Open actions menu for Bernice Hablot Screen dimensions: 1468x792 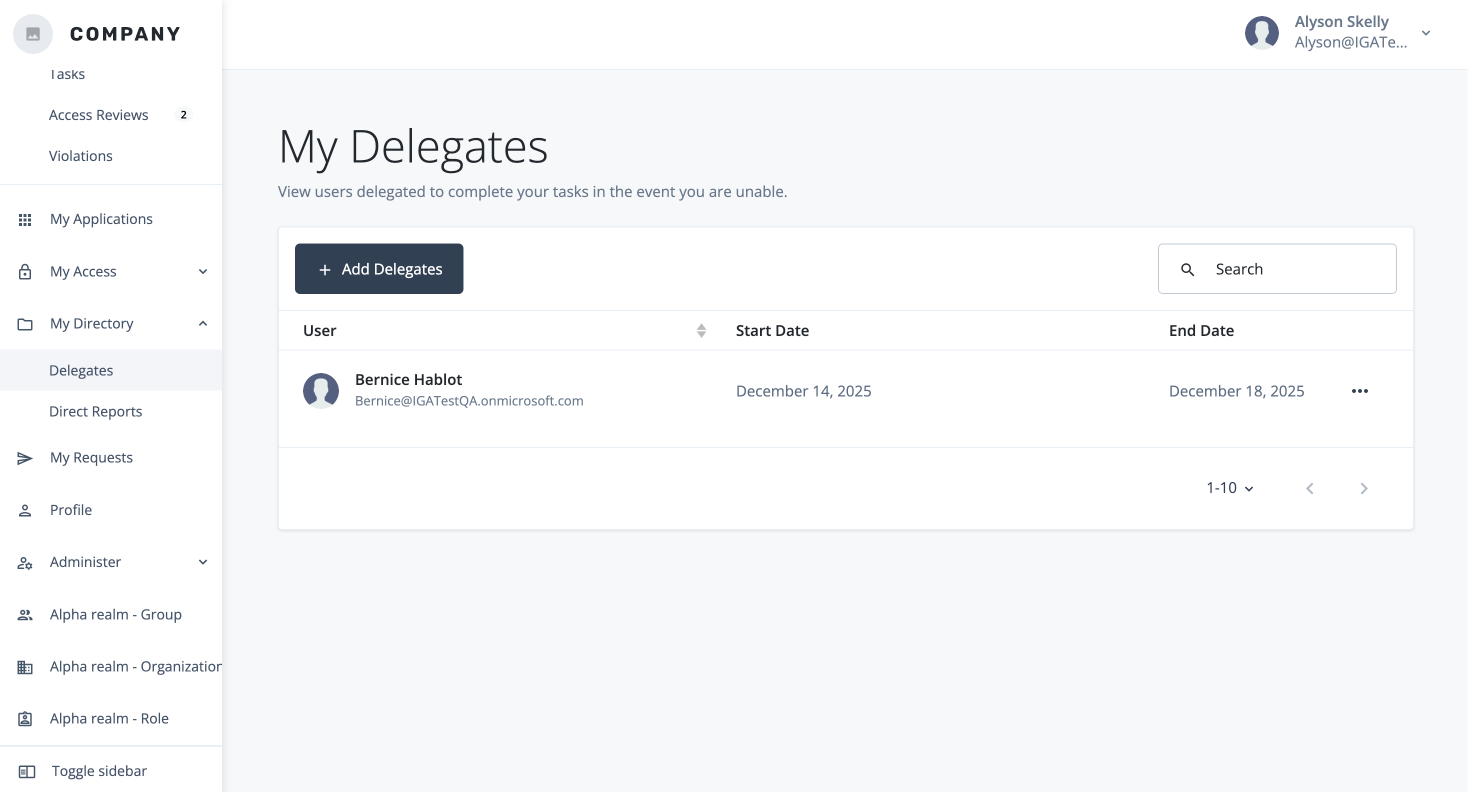pyautogui.click(x=1359, y=391)
